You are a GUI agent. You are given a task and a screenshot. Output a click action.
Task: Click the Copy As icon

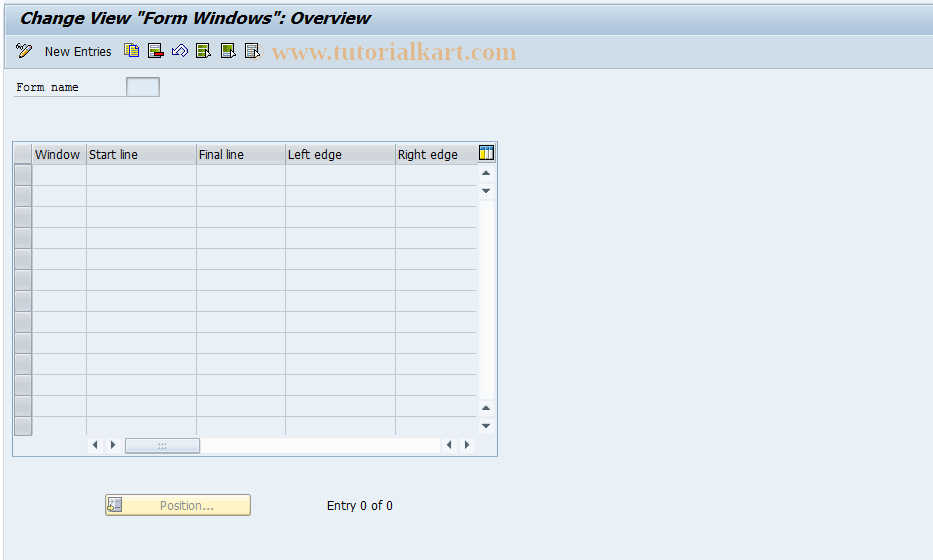click(x=132, y=51)
